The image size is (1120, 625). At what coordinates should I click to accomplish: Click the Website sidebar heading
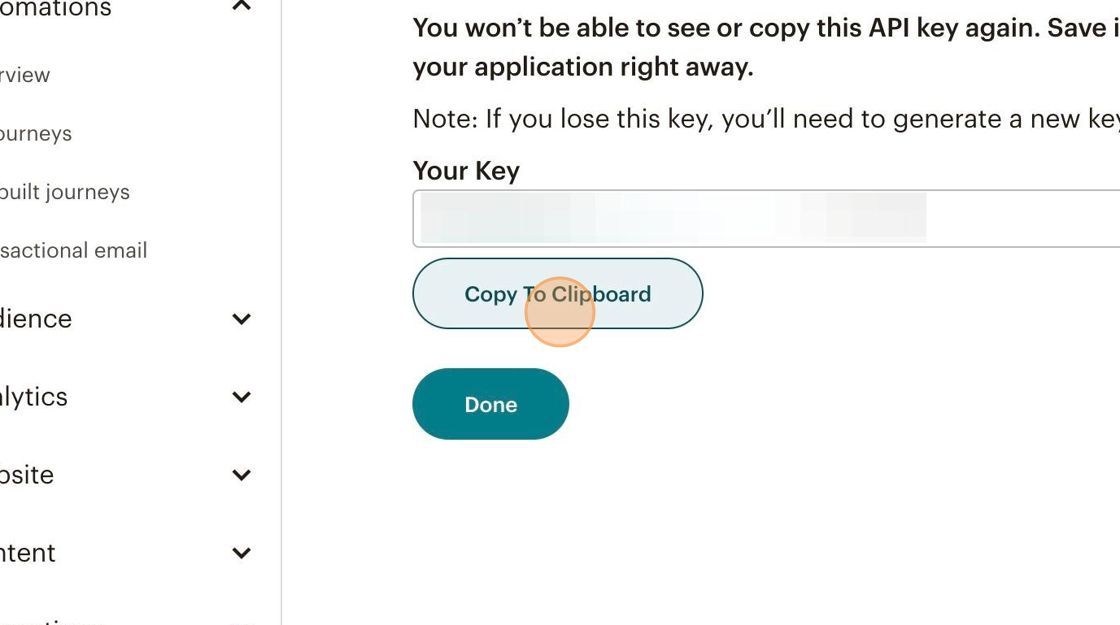[x=27, y=475]
